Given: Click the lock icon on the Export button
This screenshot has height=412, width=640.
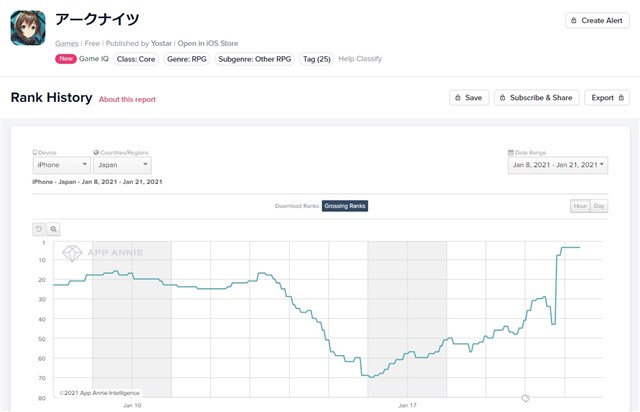Looking at the screenshot, I should pos(621,98).
